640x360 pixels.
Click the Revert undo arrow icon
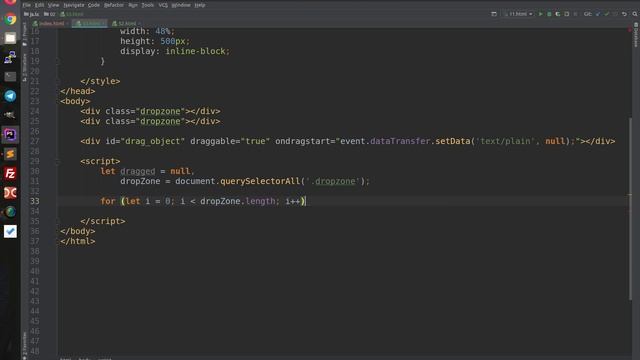pyautogui.click(x=624, y=14)
